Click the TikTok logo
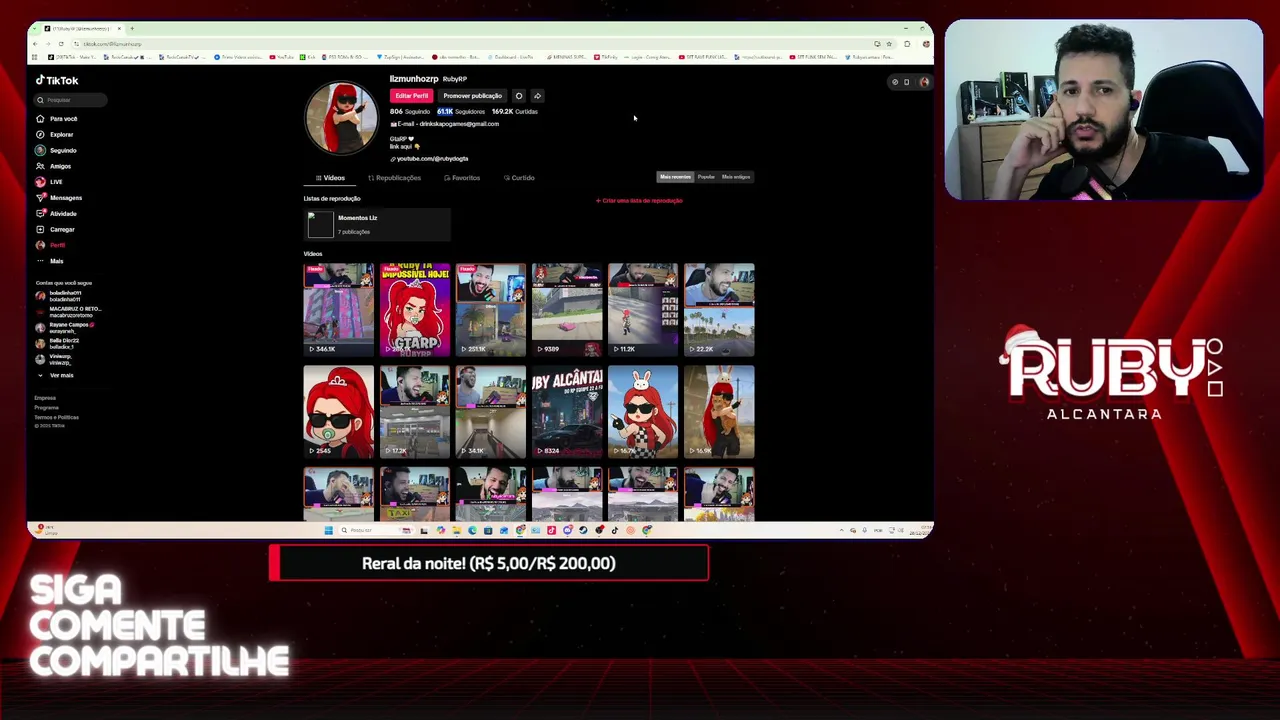Screen dimensions: 1280x720 click(57, 80)
